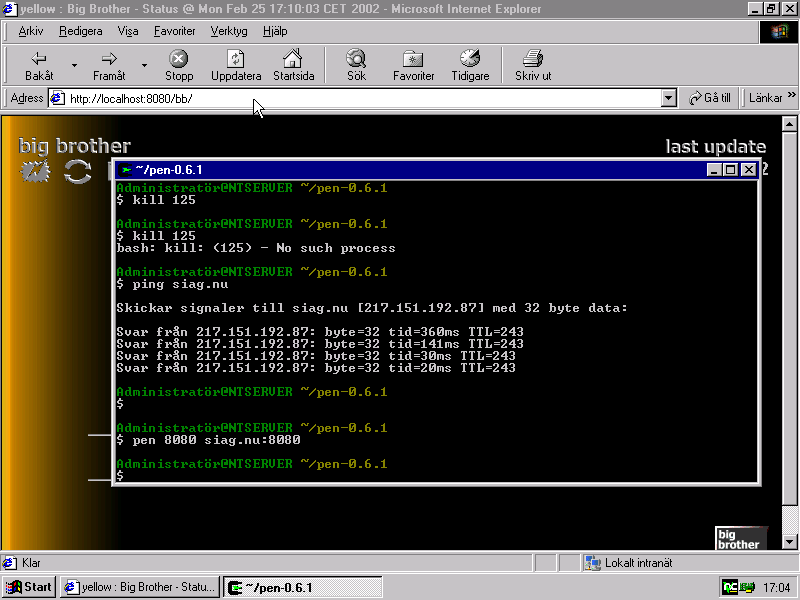Click the pen-0.6.1 terminal title bar icon

[125, 170]
